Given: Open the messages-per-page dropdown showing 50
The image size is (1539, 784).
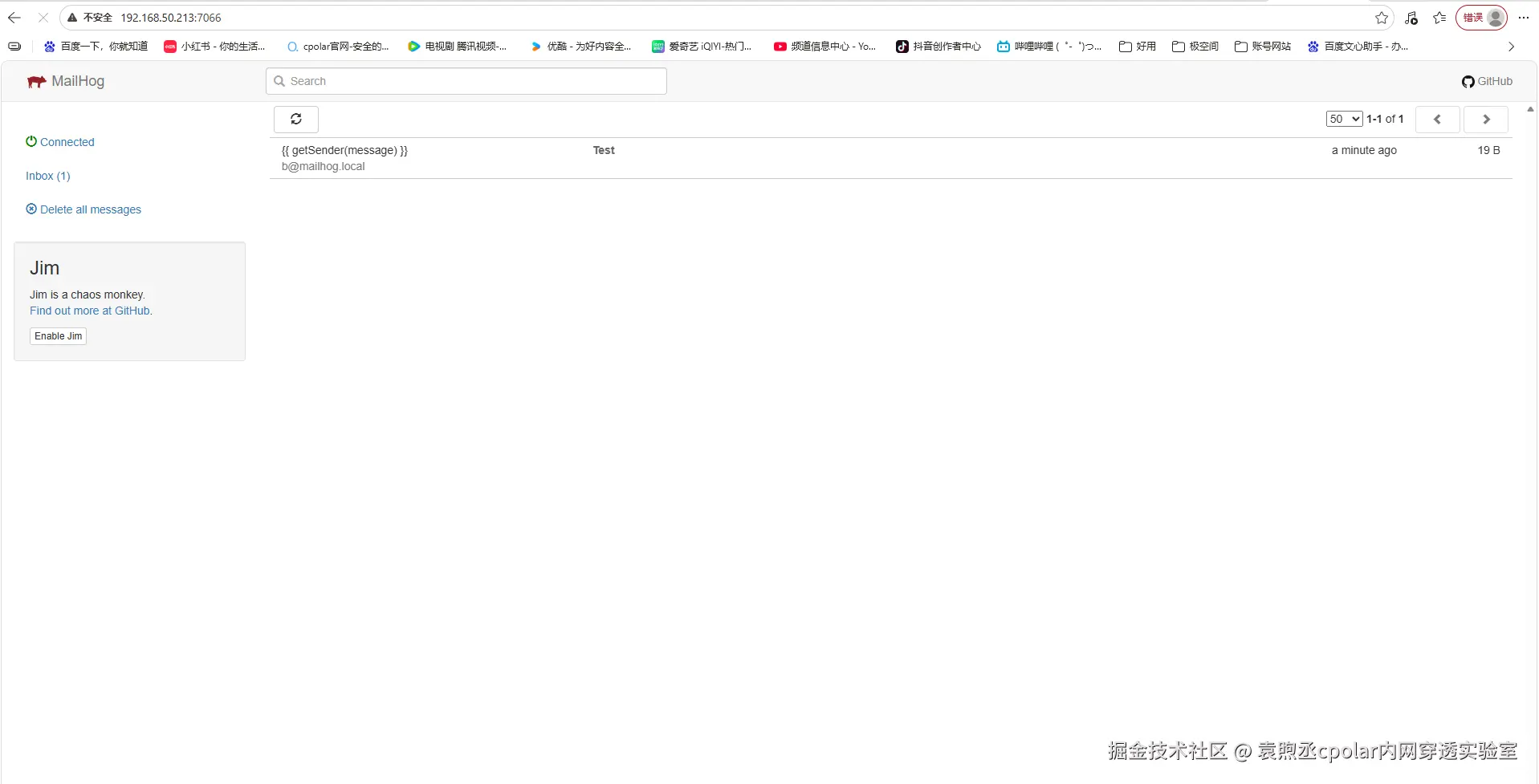Looking at the screenshot, I should tap(1344, 119).
